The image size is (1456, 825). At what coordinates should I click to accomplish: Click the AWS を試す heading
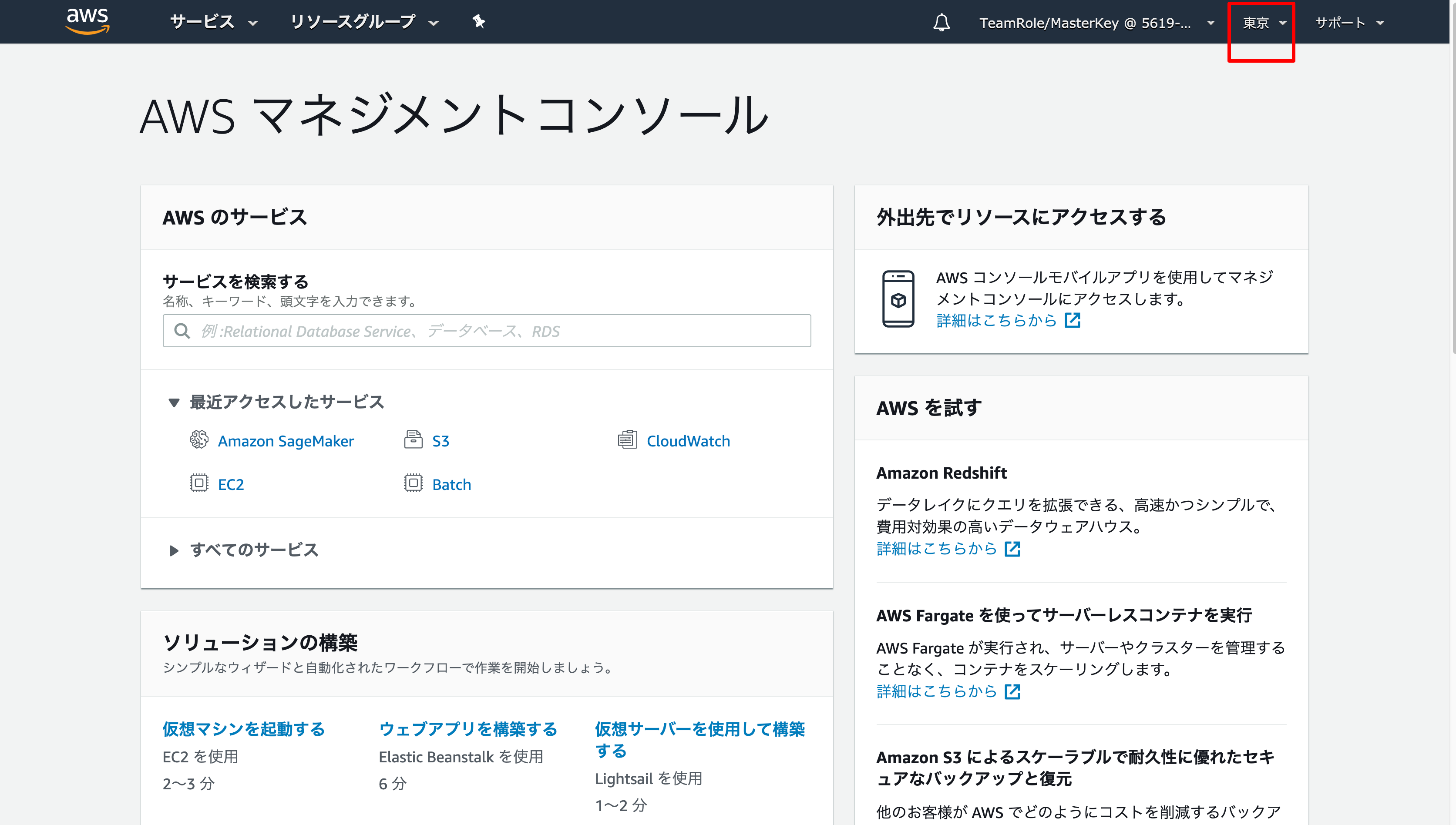click(929, 409)
